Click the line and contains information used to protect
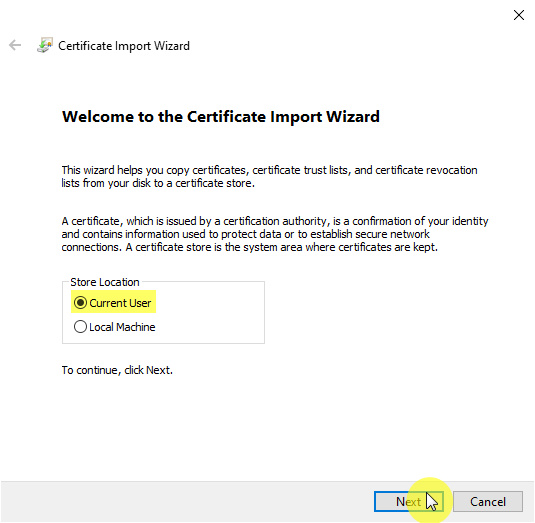Screen dimensions: 535x523 [245, 234]
